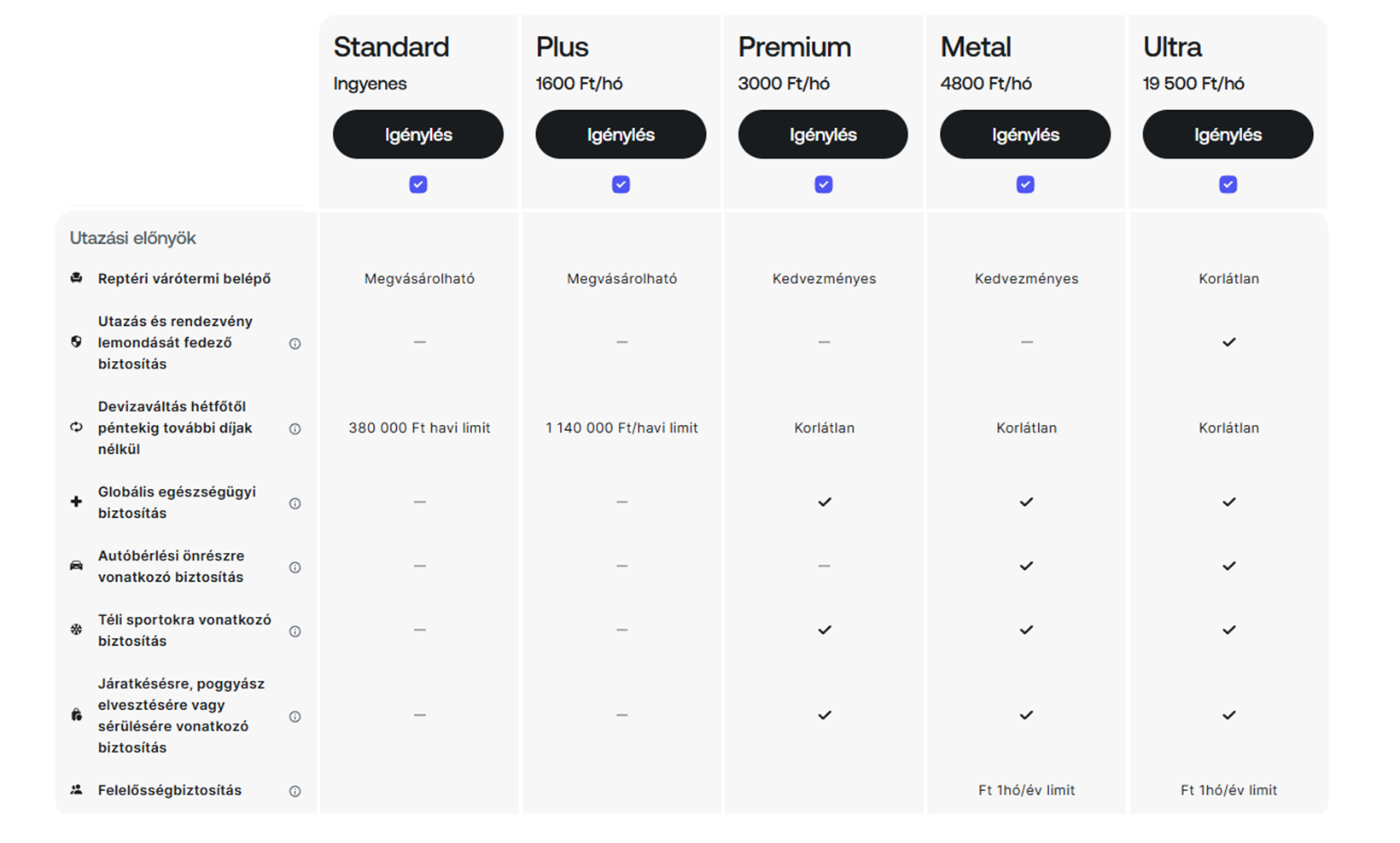Toggle the Ultra plan checkbox
Viewport: 1400px width, 843px height.
1228,184
